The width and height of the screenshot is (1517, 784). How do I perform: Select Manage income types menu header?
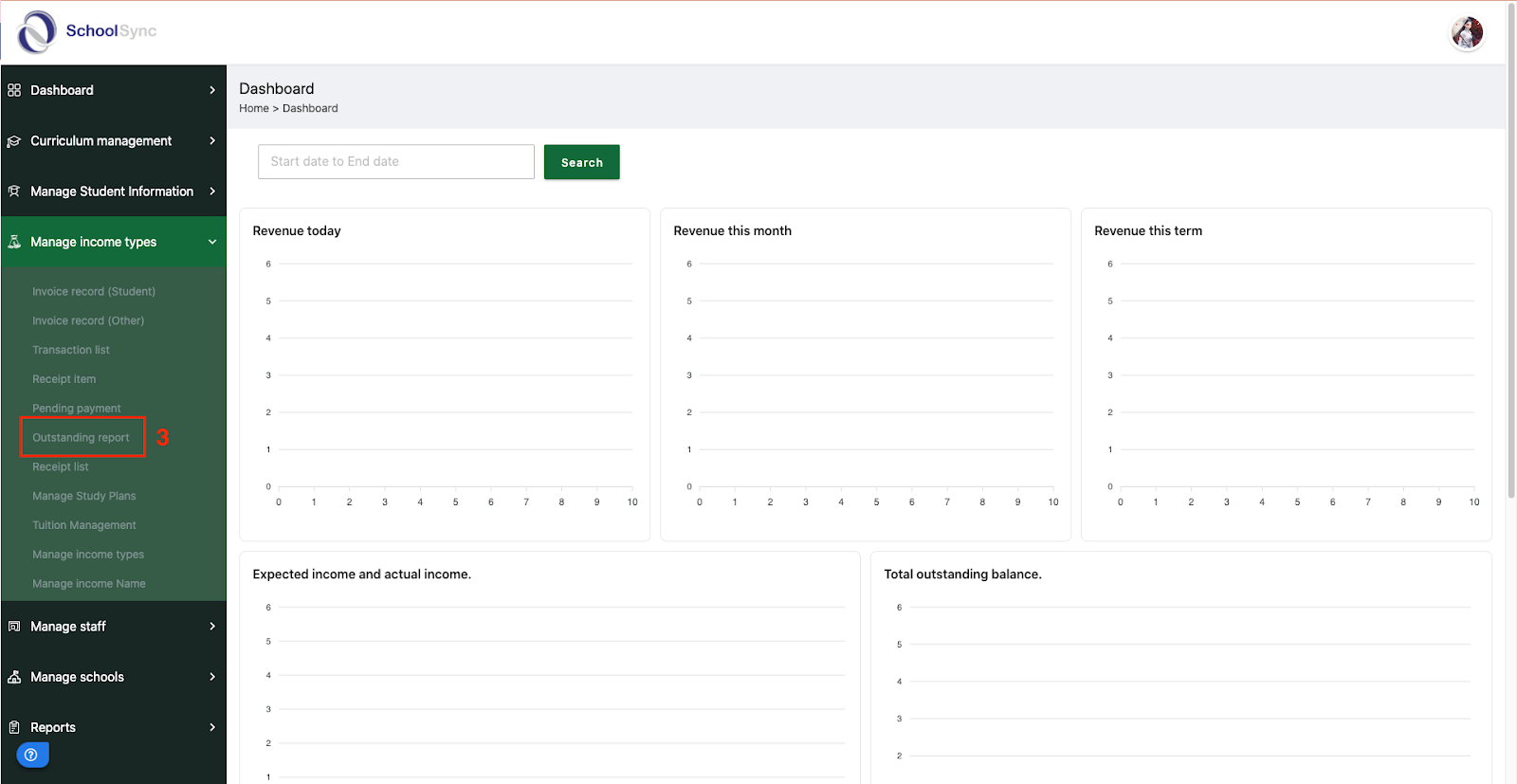(114, 242)
